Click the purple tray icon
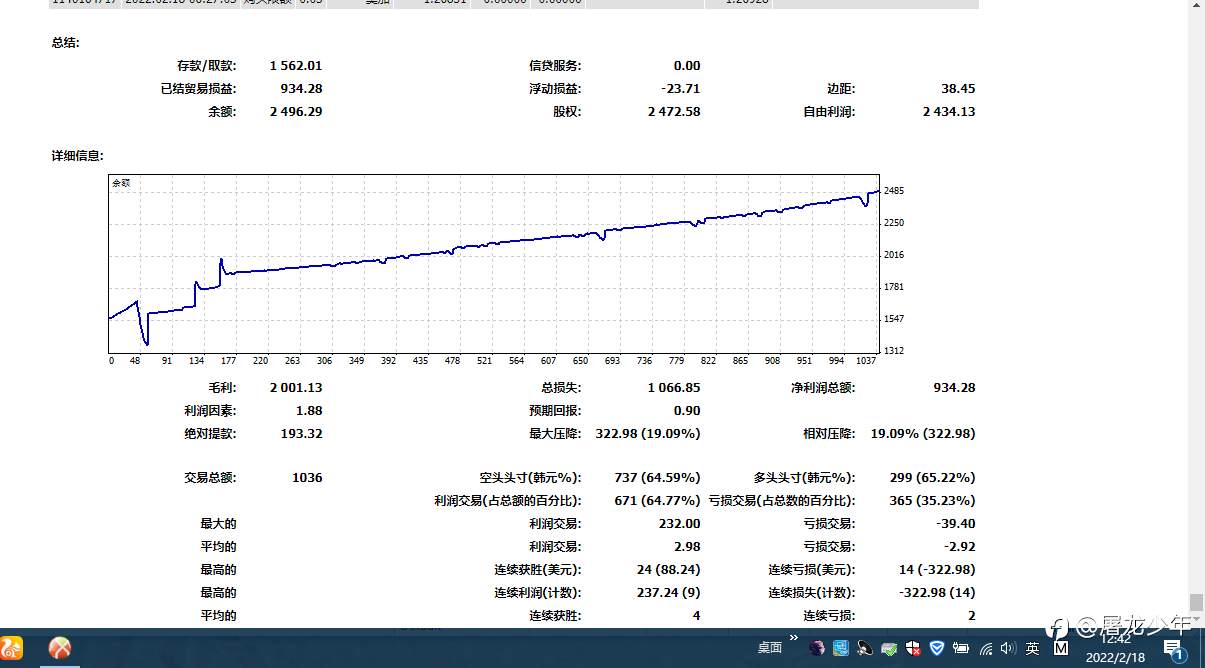This screenshot has height=668, width=1205. point(817,649)
